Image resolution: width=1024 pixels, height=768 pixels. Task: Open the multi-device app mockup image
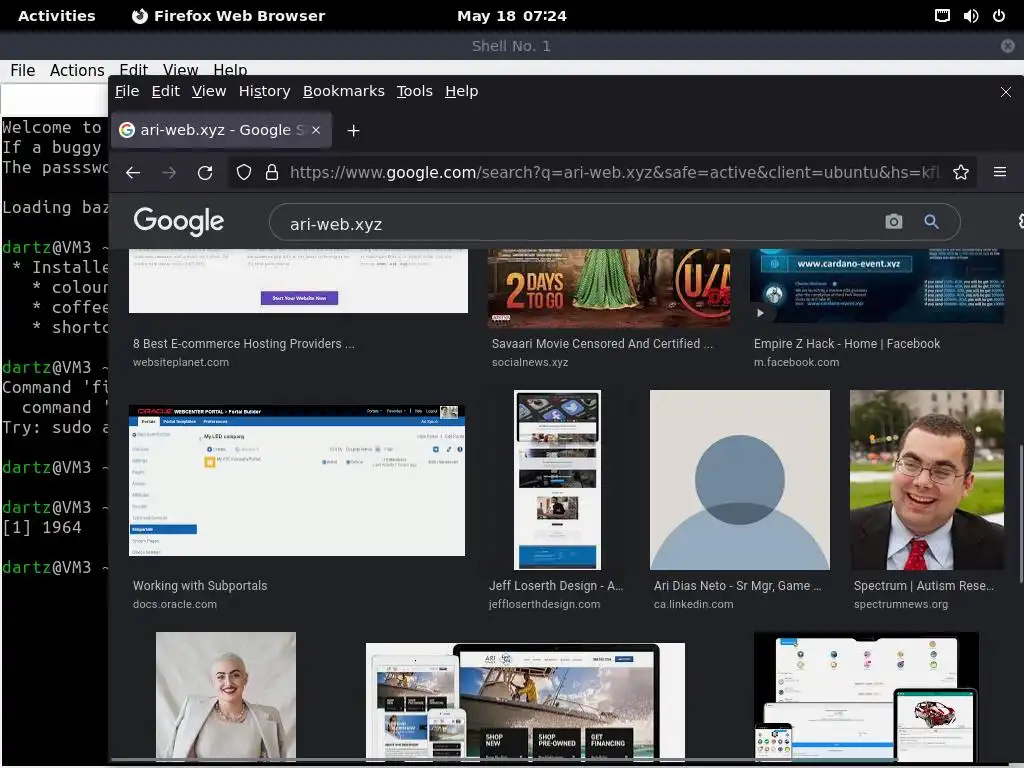coord(866,695)
